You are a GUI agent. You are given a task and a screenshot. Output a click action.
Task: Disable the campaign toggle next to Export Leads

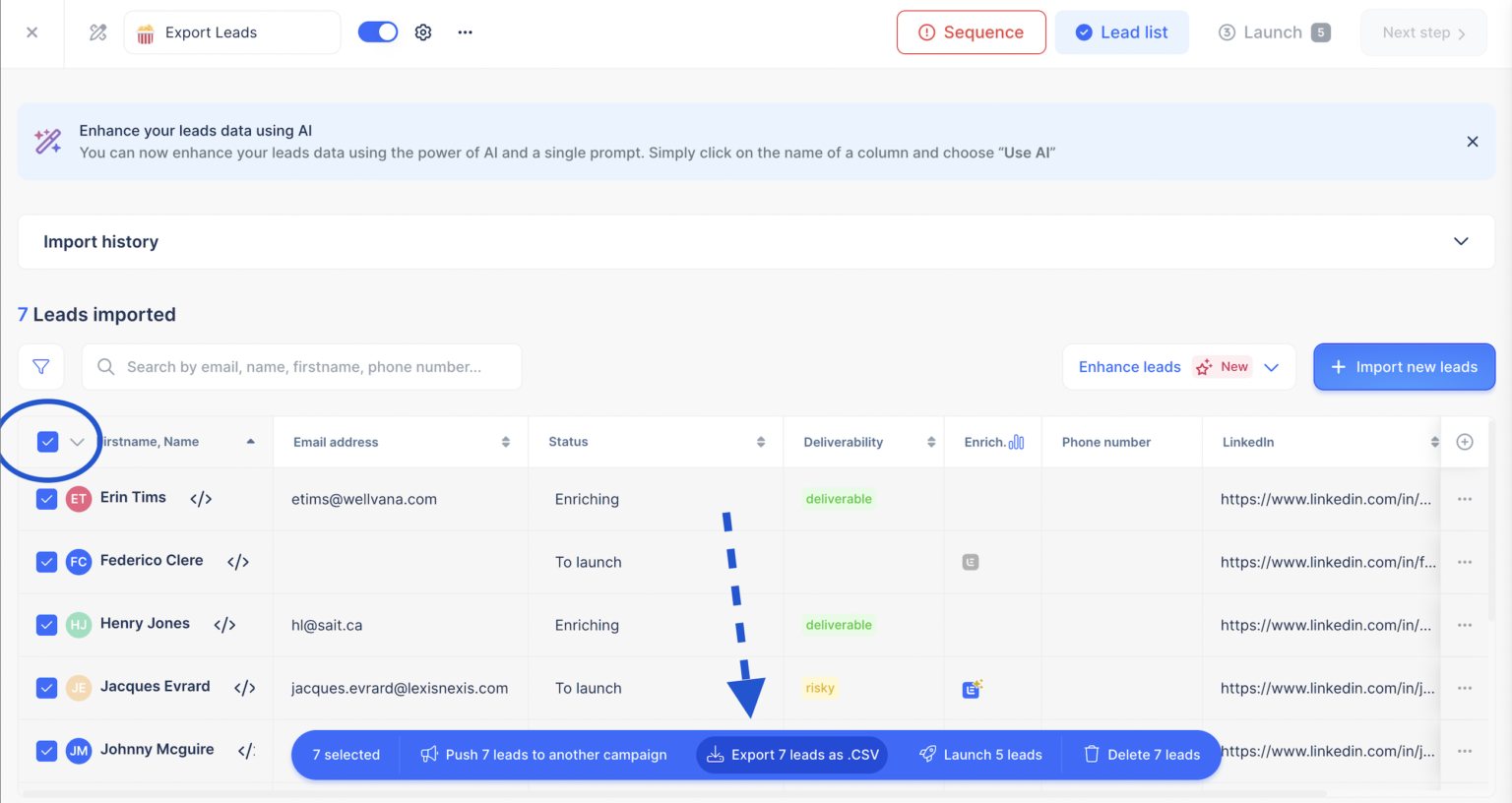(378, 31)
